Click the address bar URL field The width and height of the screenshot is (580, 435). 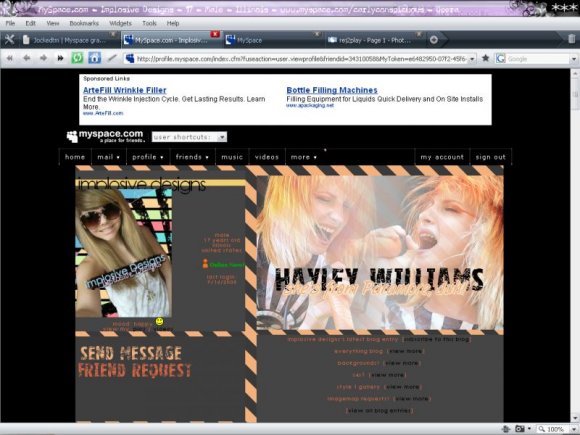[301, 58]
